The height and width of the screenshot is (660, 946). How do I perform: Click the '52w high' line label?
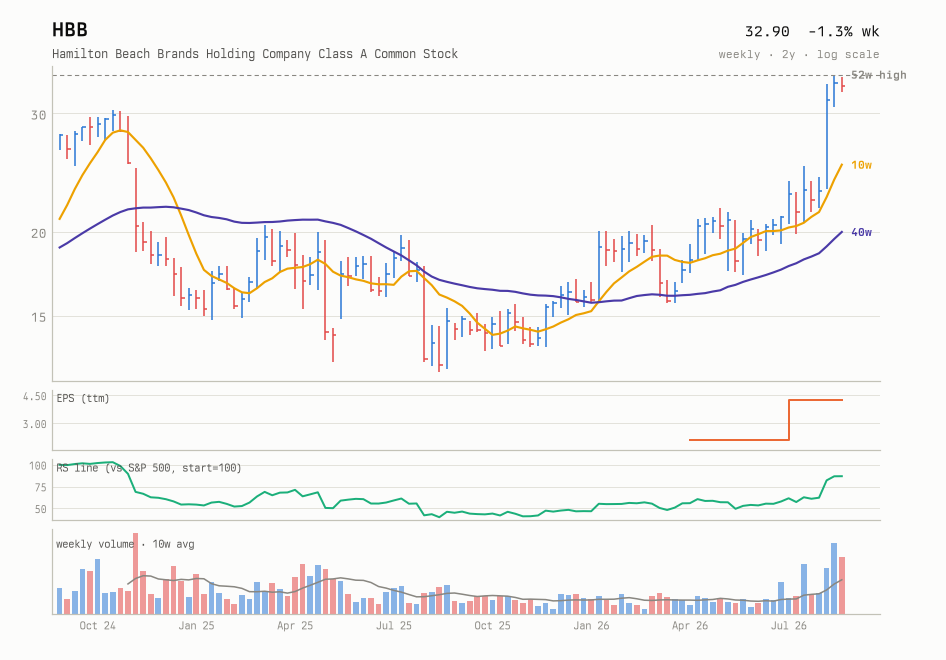(x=878, y=75)
